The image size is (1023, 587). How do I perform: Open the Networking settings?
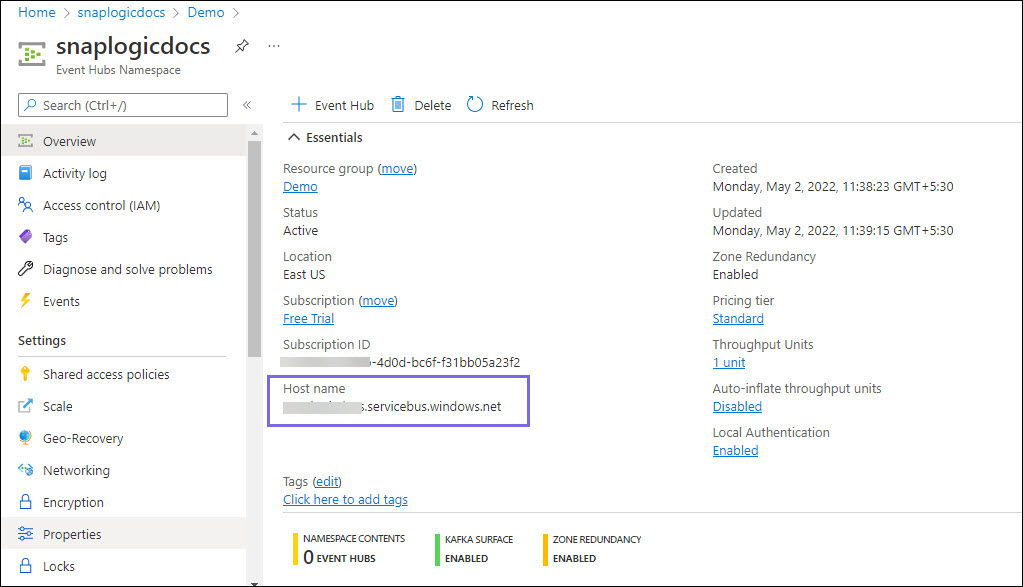[81, 470]
